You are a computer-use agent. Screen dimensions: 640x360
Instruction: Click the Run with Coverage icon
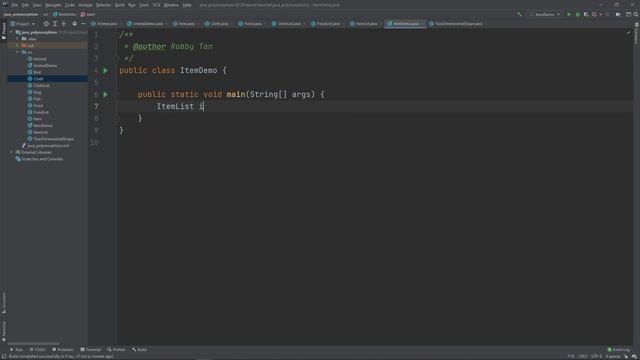pos(586,14)
